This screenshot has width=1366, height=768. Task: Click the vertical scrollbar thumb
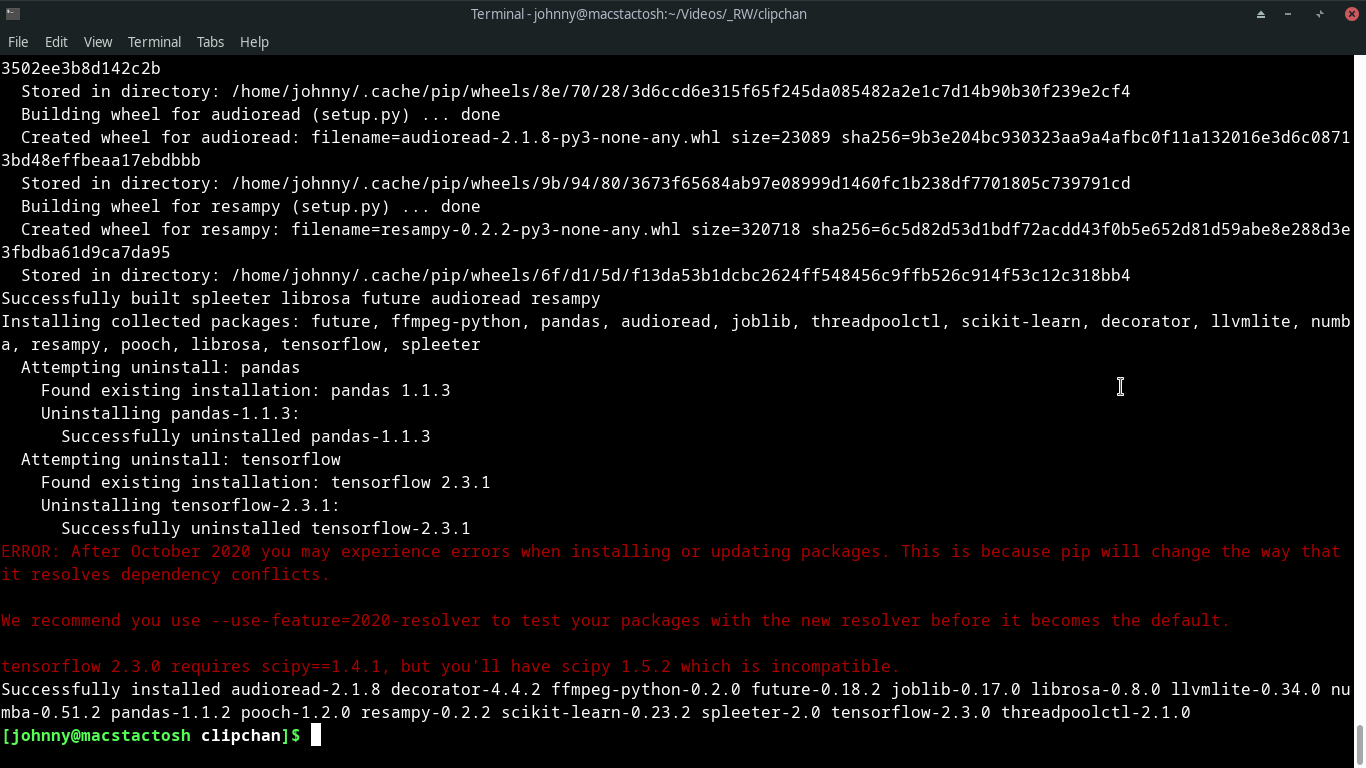point(1360,745)
